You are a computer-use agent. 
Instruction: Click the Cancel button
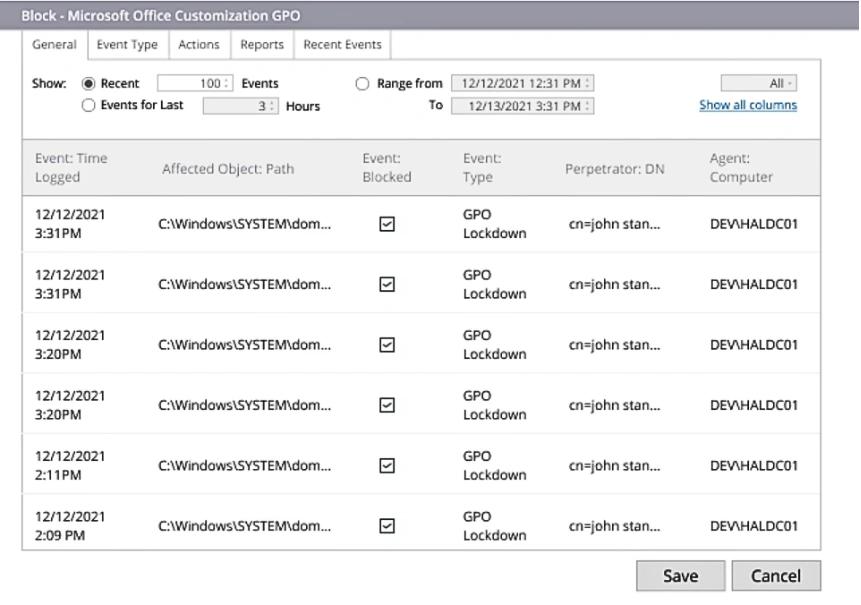click(x=776, y=575)
